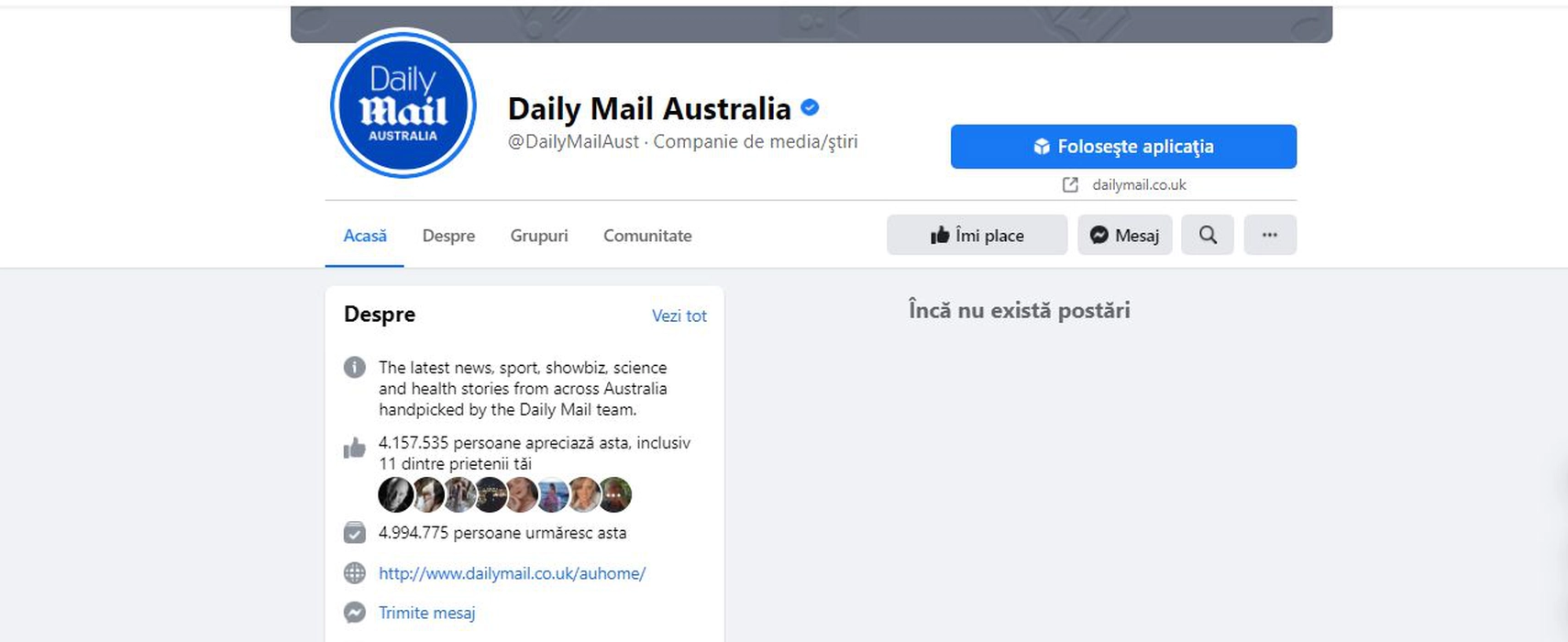Click the external link icon near dailymail.co.uk
Image resolution: width=1568 pixels, height=642 pixels.
click(x=1070, y=185)
